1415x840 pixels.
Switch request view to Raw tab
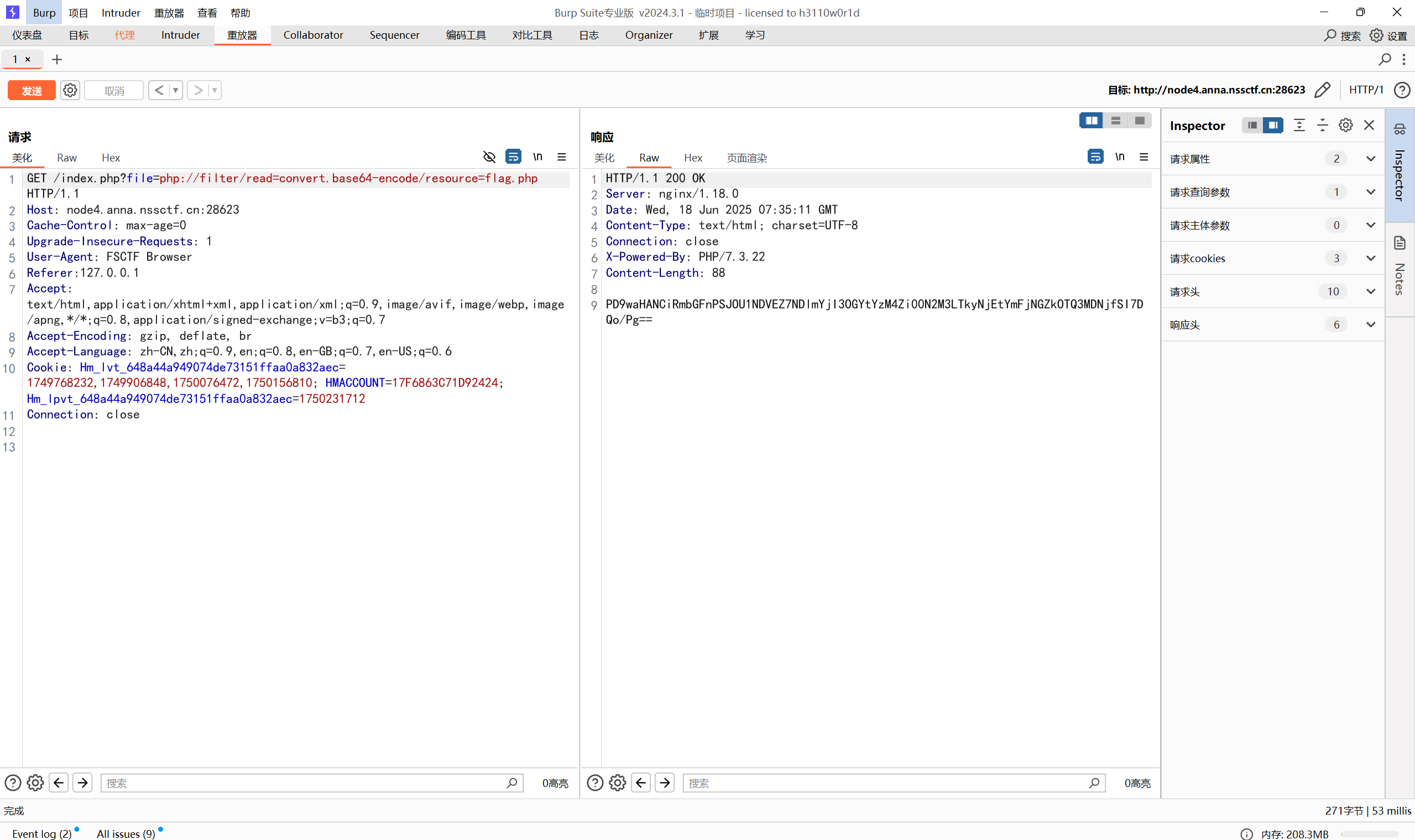click(67, 158)
